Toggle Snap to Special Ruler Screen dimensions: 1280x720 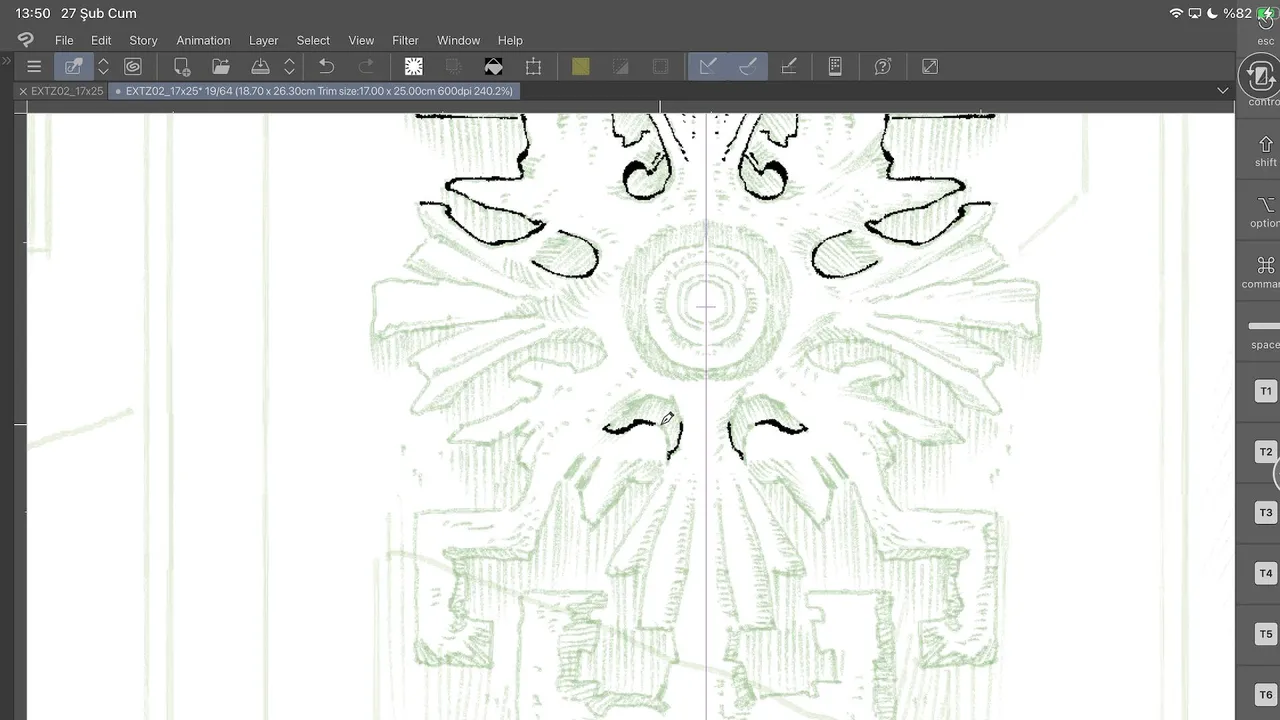pyautogui.click(x=747, y=67)
